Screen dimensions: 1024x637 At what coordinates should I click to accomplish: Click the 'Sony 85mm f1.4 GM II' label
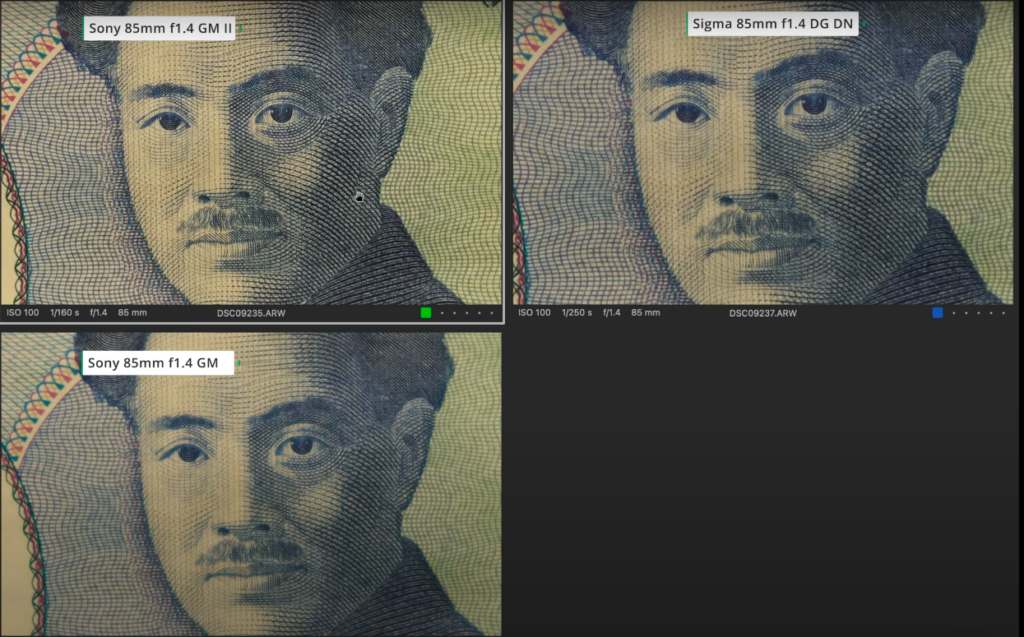click(159, 28)
